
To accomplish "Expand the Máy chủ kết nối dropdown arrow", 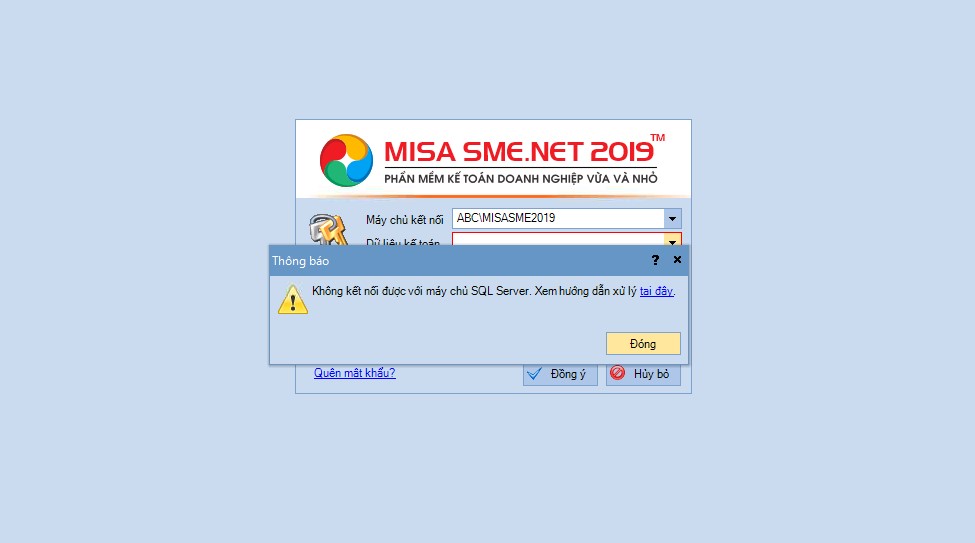I will (672, 218).
